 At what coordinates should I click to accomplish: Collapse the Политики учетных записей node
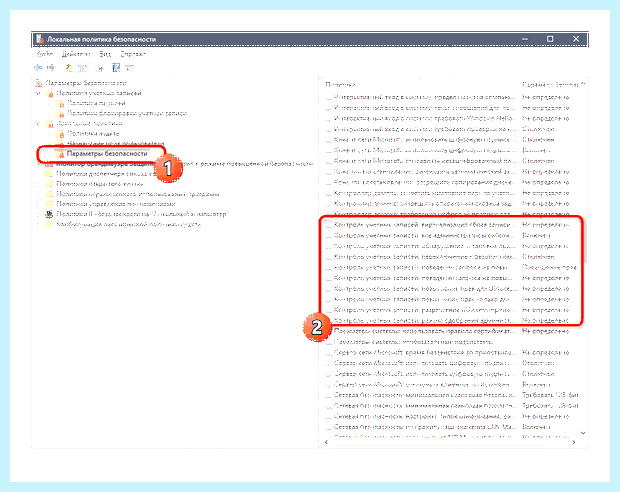(38, 93)
